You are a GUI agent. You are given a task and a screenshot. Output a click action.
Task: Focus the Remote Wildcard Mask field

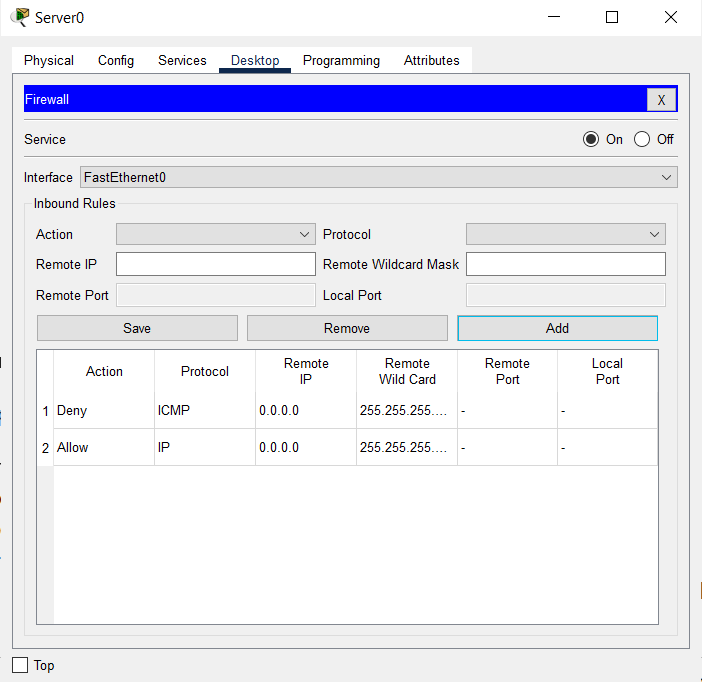(565, 264)
